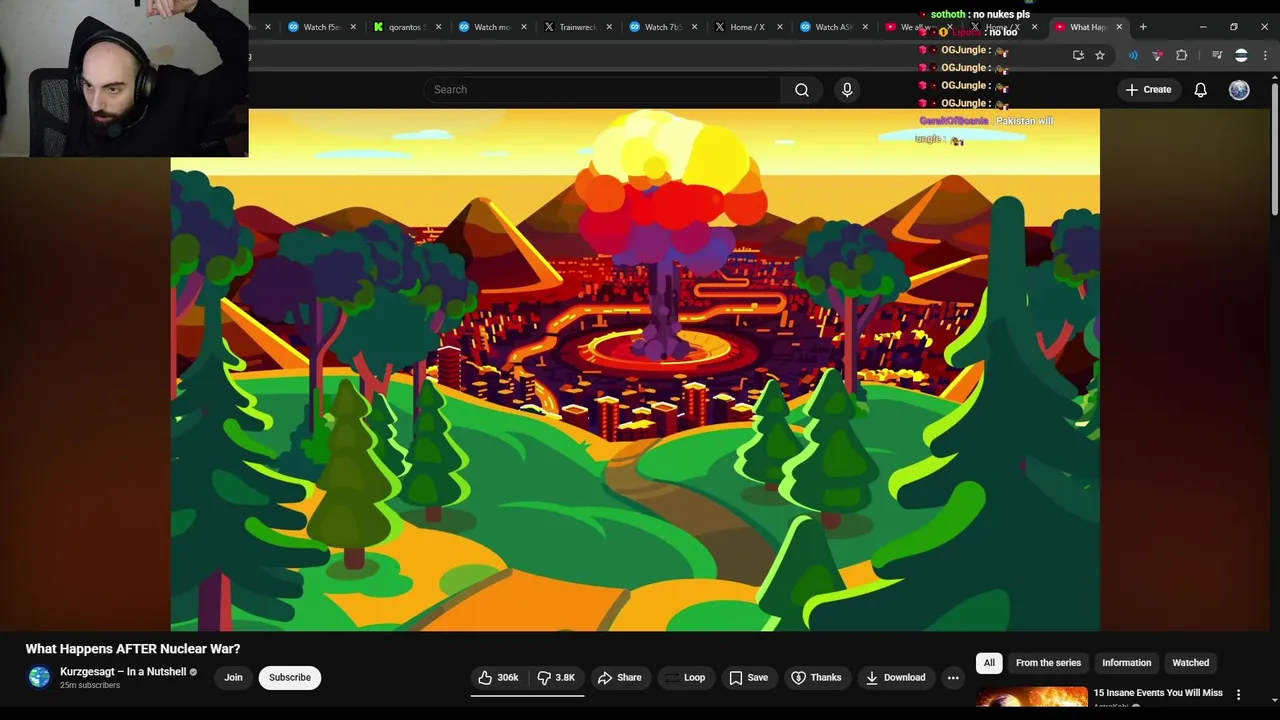Like the video with thumbs up
This screenshot has width=1280, height=720.
(x=498, y=677)
